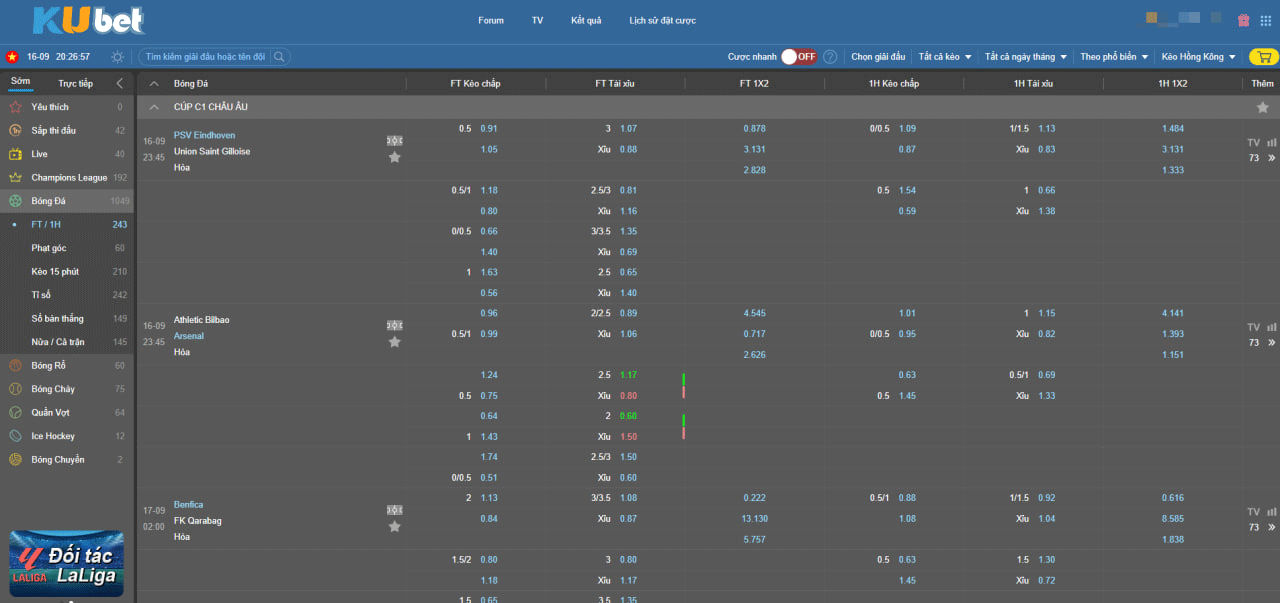Image resolution: width=1280 pixels, height=603 pixels.
Task: Click the pink gift box icon
Action: coord(1244,20)
